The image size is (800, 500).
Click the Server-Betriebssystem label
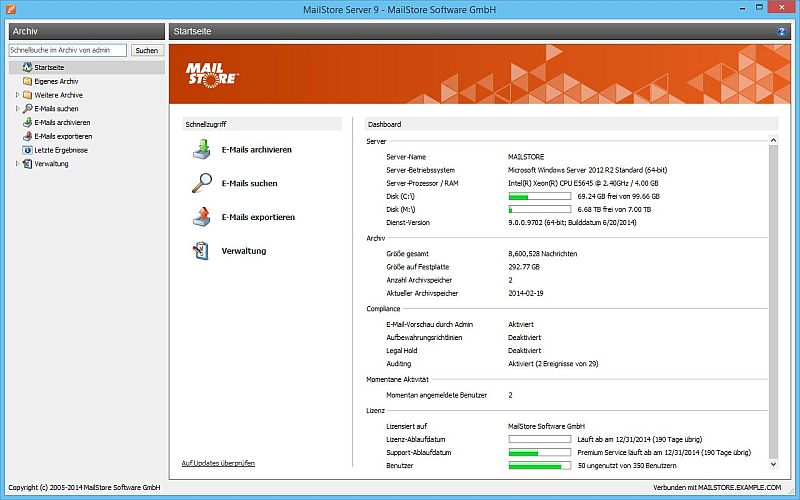420,170
